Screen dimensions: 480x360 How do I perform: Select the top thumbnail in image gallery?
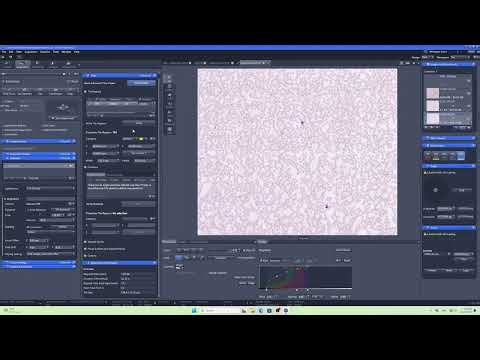coord(433,93)
